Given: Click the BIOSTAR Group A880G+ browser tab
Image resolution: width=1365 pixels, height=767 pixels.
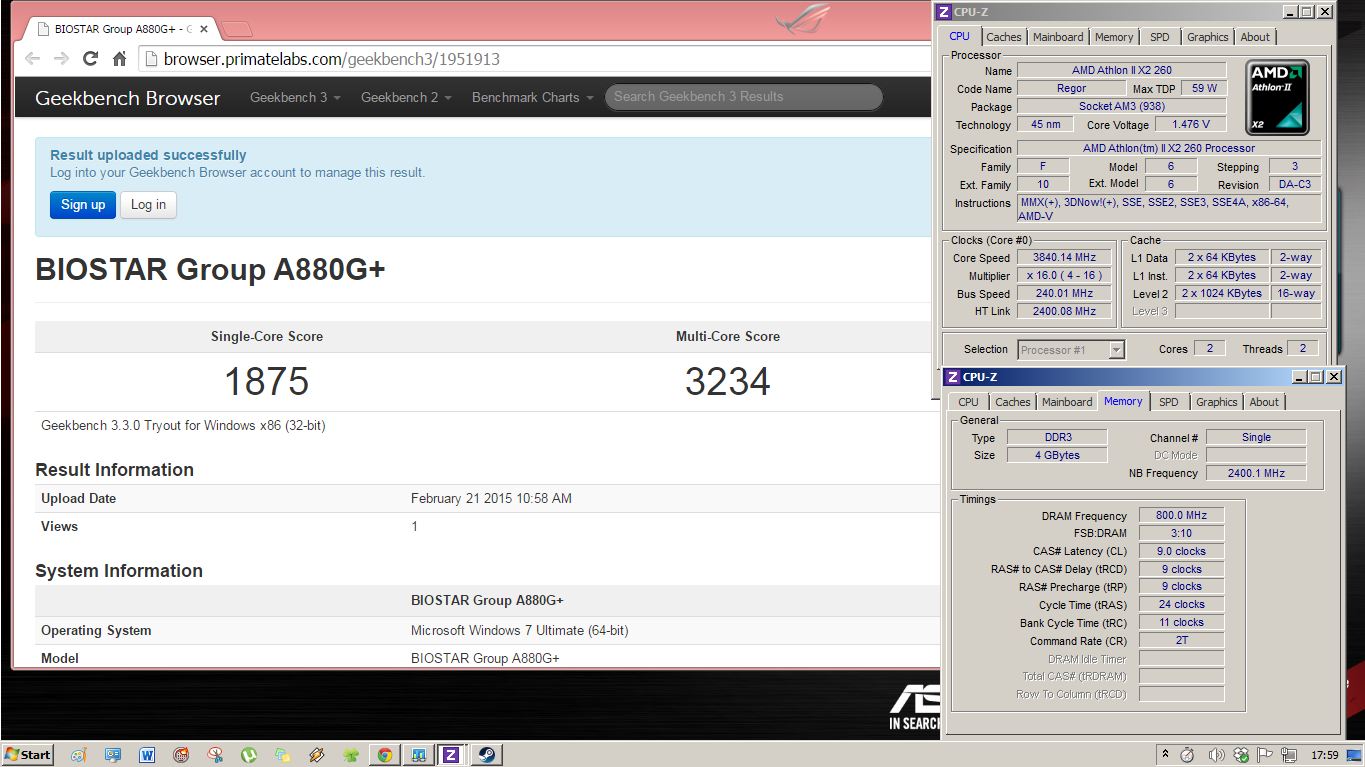Looking at the screenshot, I should pyautogui.click(x=118, y=29).
